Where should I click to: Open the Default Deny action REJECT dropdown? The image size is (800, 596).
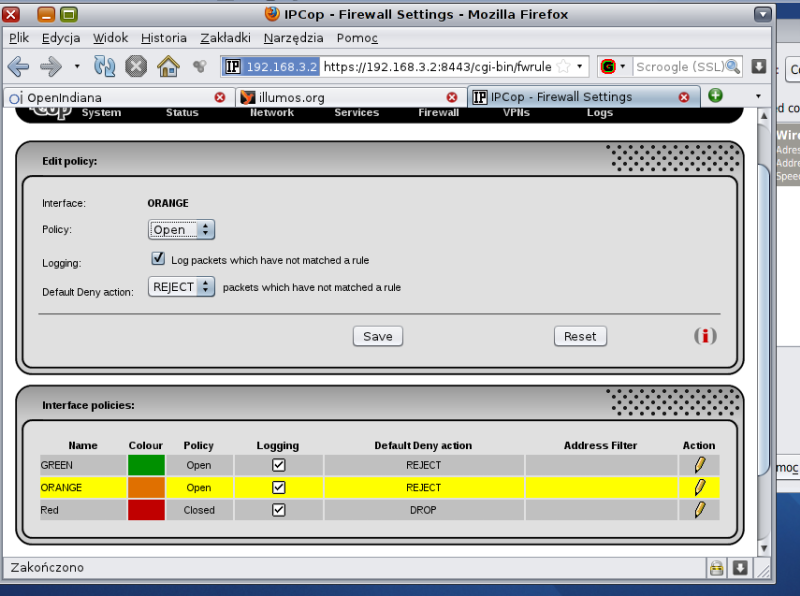(181, 287)
